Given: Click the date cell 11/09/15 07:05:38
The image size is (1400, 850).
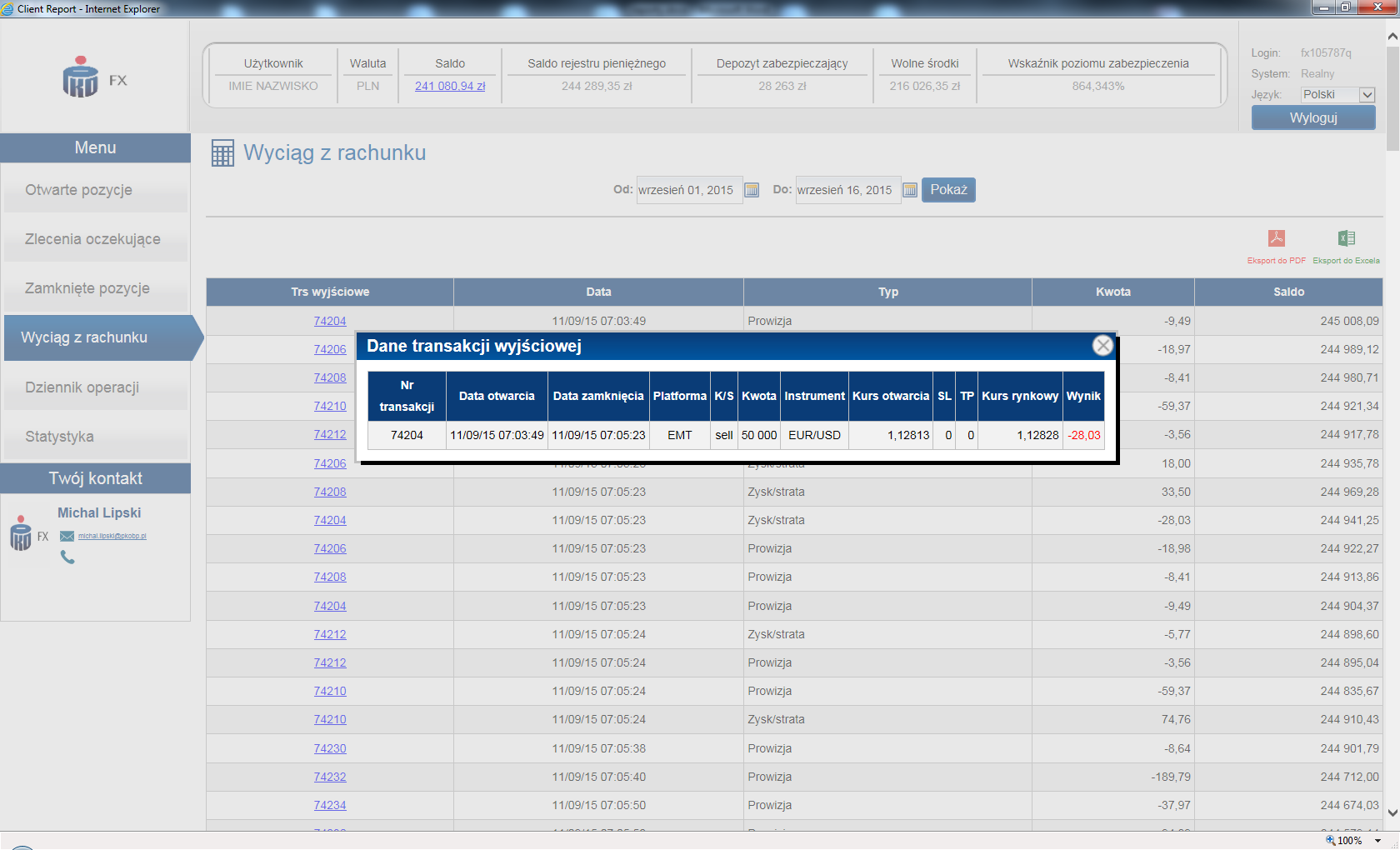Looking at the screenshot, I should coord(598,748).
